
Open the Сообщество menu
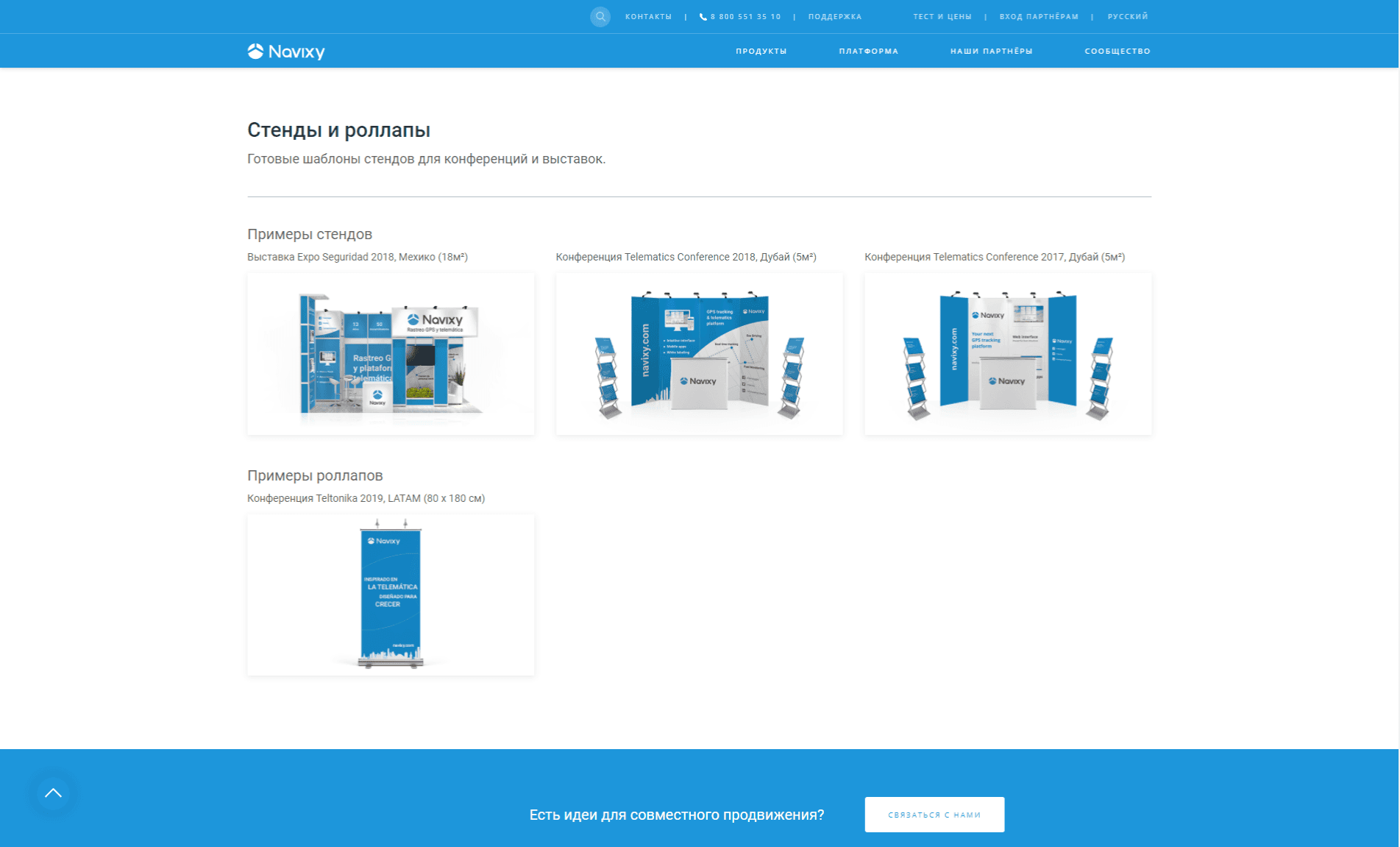point(1117,51)
